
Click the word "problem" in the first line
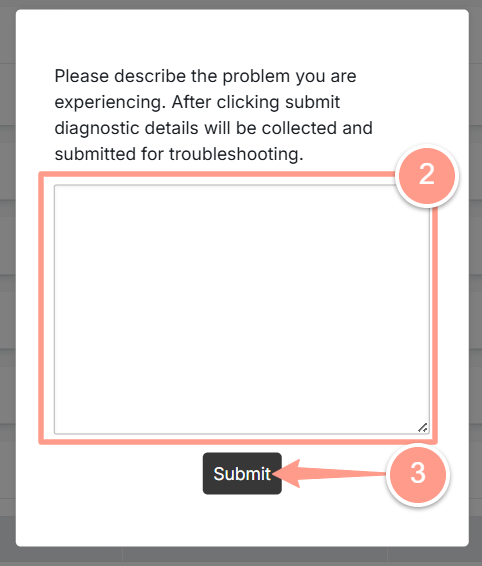click(256, 76)
